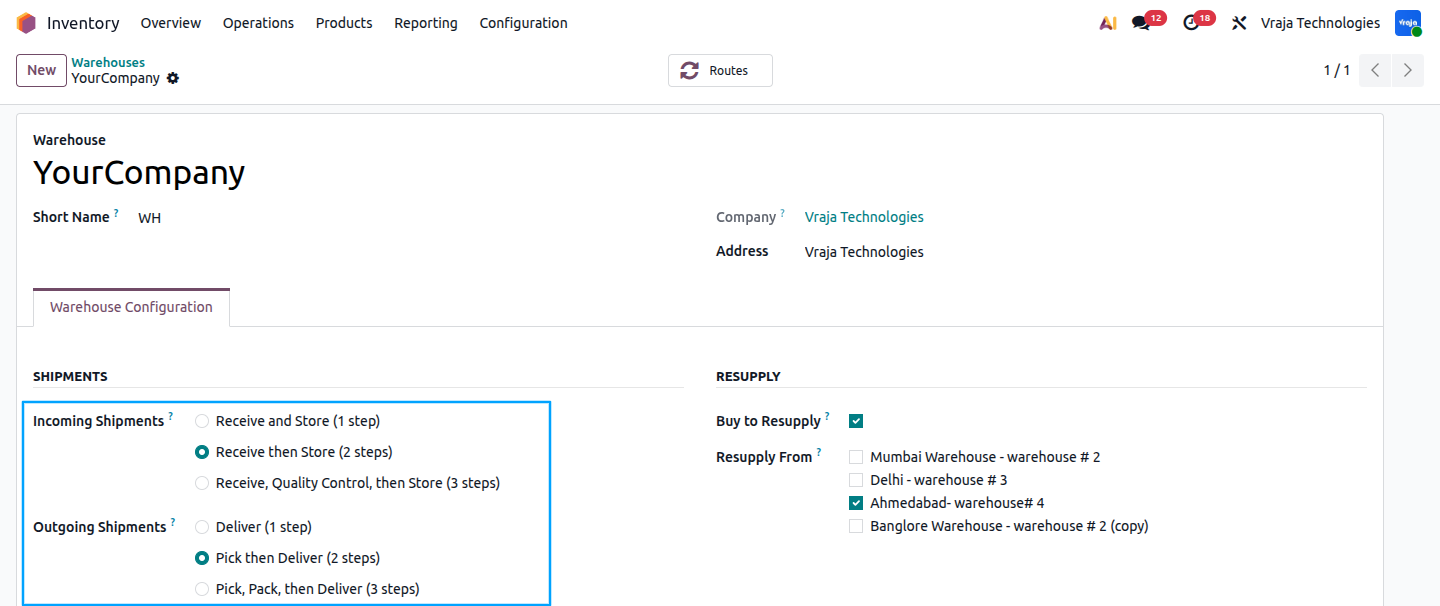Open the activities clock icon with 18 badge
This screenshot has height=606, width=1440.
pos(1191,23)
